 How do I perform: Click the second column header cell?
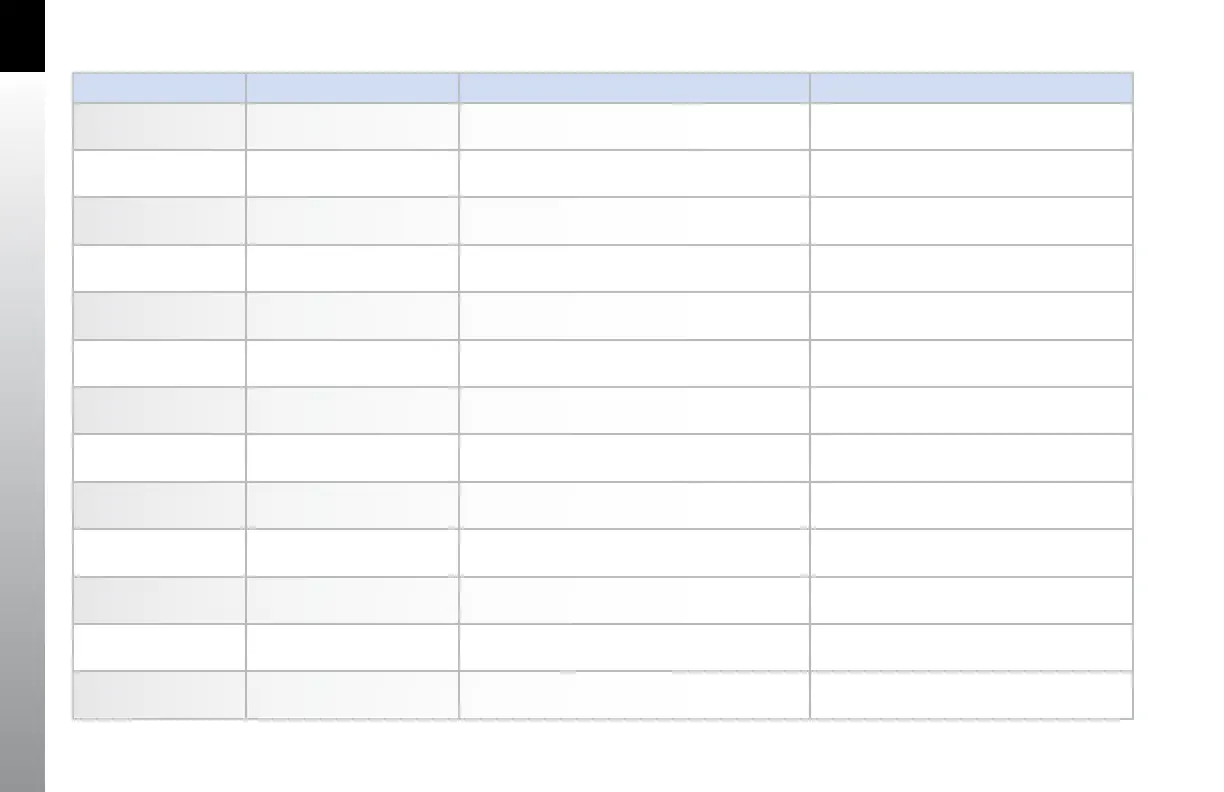352,87
